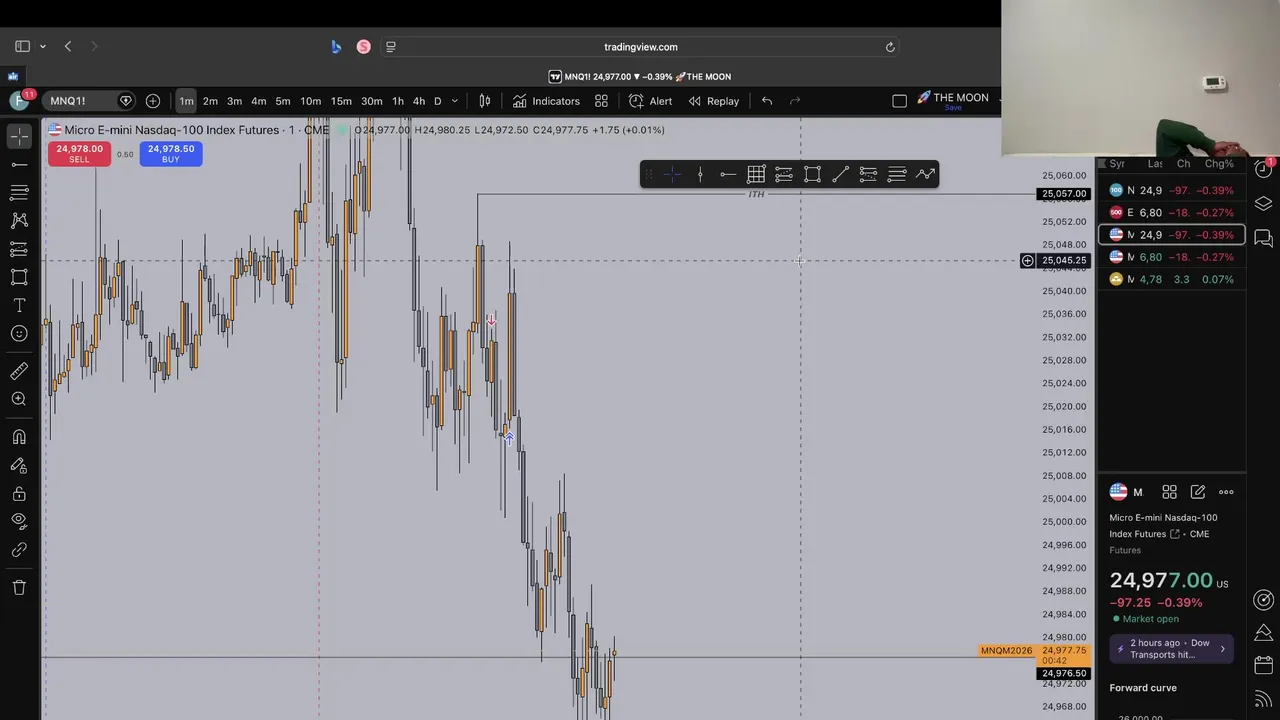Screen dimensions: 1280x720
Task: Activate the zoom in tool
Action: (19, 399)
